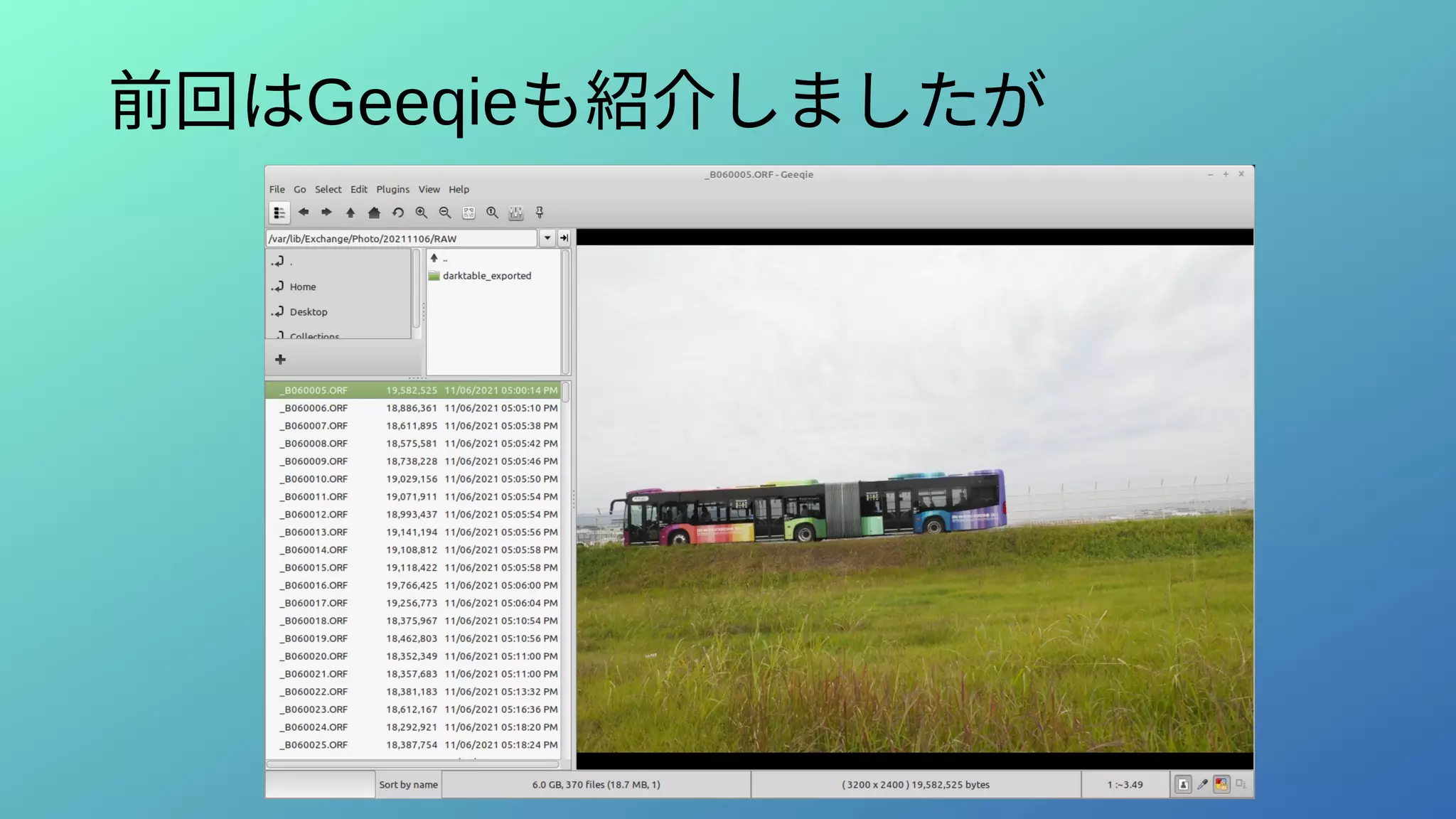Select file _B060025.ORF

pyautogui.click(x=413, y=745)
